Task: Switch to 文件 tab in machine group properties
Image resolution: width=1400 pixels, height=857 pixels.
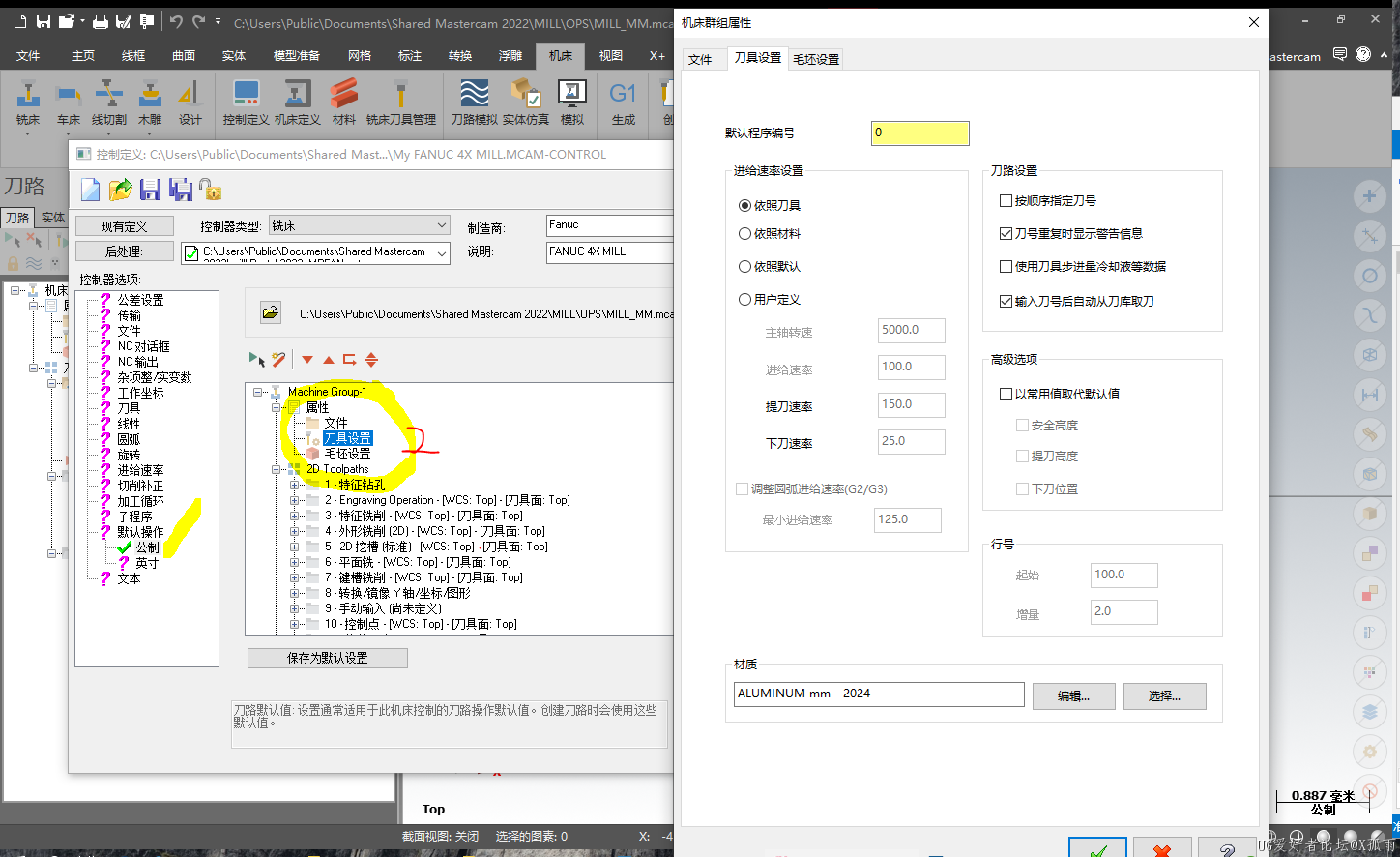Action: tap(700, 59)
